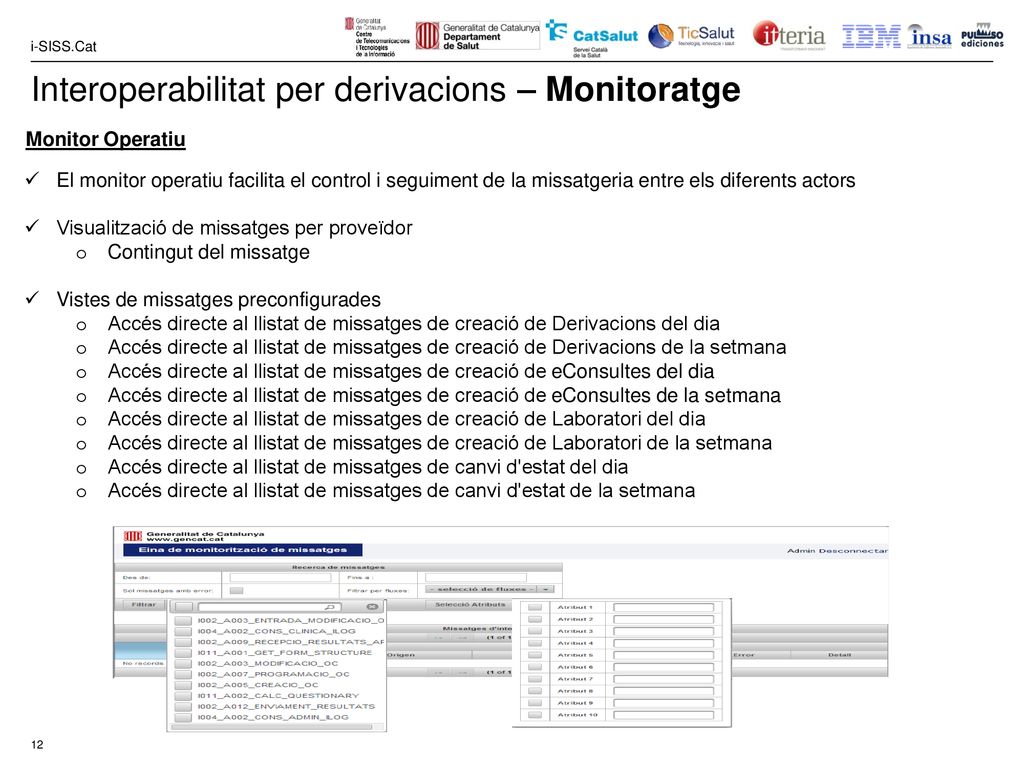
Task: Check I011_A002_CALC_QUESTIONARY flow checkbox
Action: click(183, 696)
